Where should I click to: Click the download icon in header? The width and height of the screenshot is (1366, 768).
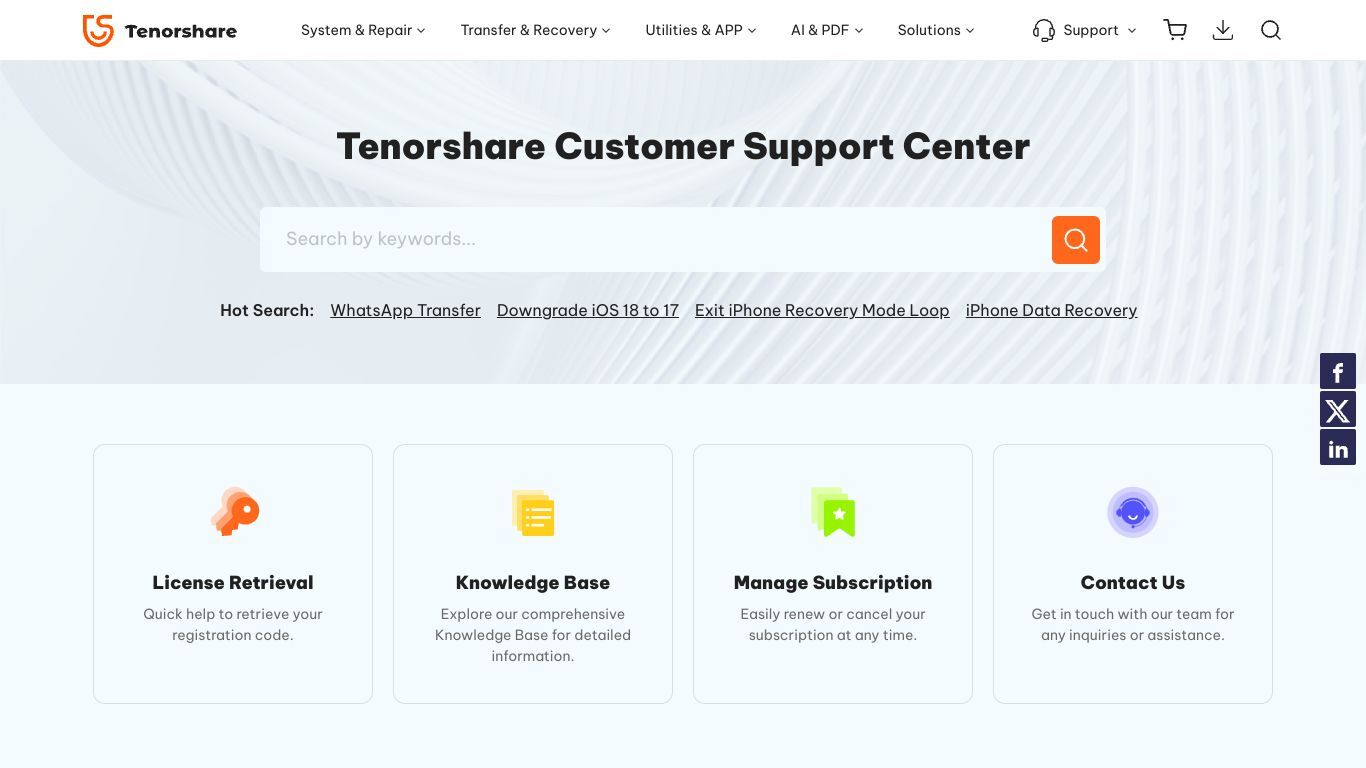[x=1222, y=30]
